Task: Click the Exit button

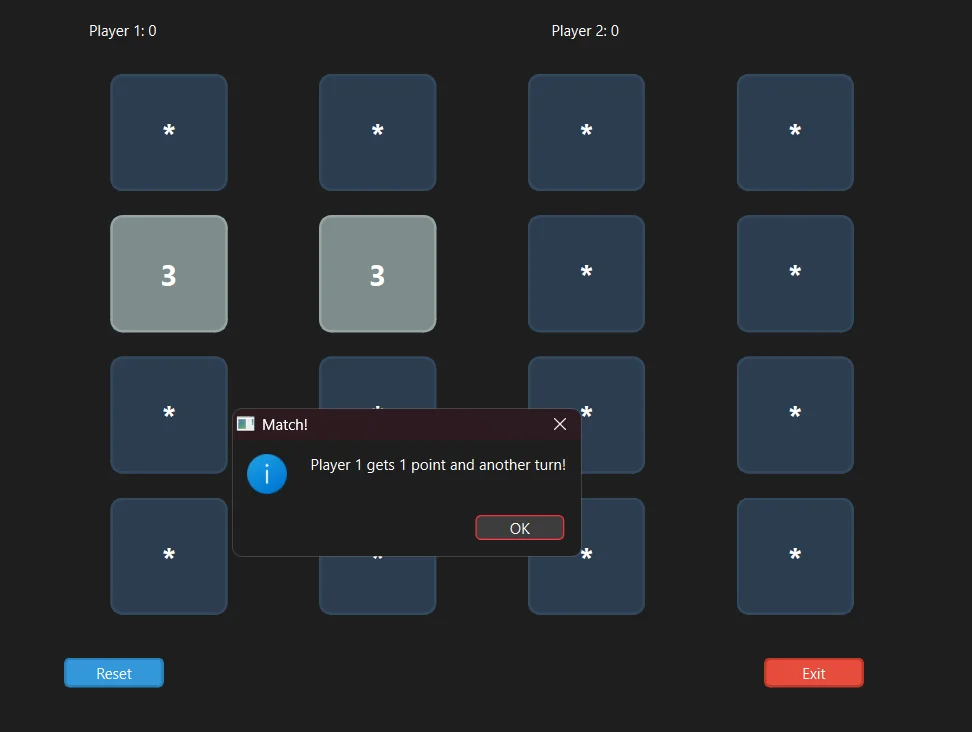Action: (x=813, y=672)
